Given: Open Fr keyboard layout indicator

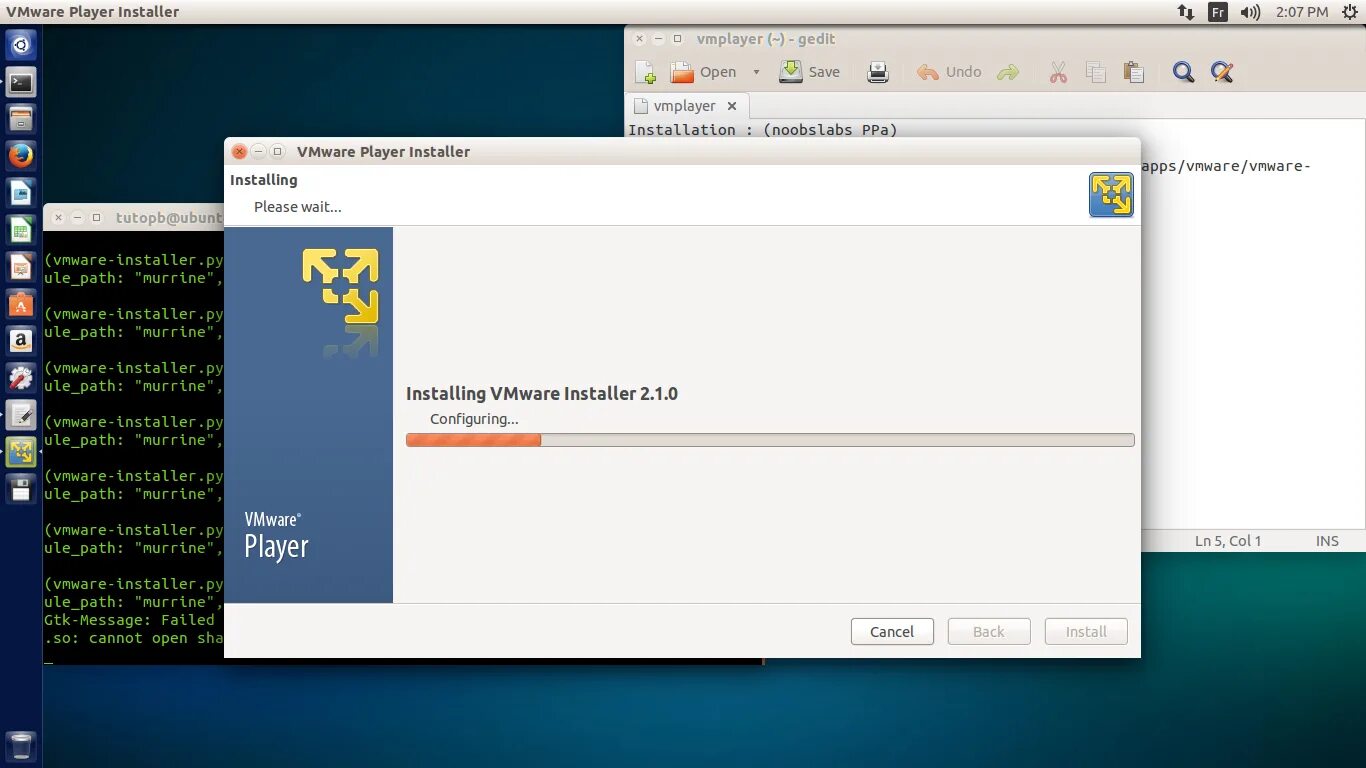Looking at the screenshot, I should (1217, 12).
